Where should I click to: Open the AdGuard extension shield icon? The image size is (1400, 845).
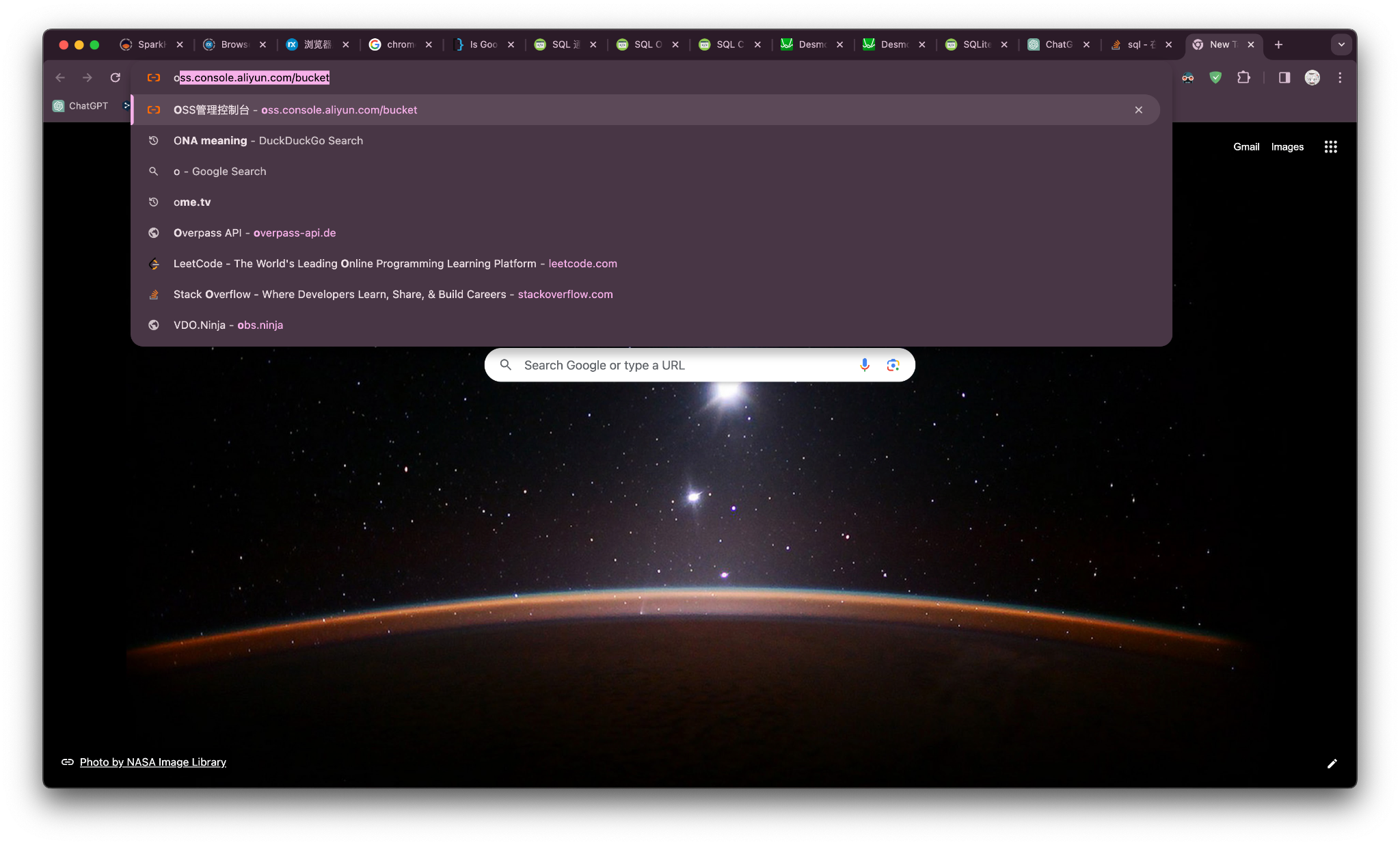point(1215,78)
